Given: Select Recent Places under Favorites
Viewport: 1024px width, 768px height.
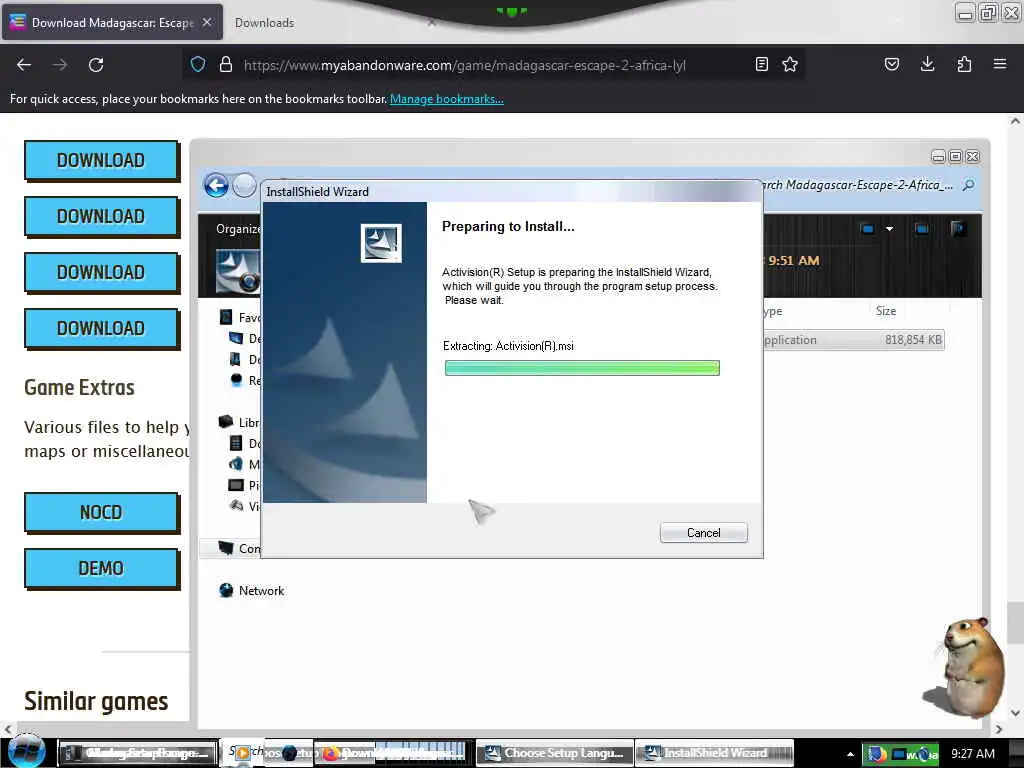Looking at the screenshot, I should [x=246, y=380].
